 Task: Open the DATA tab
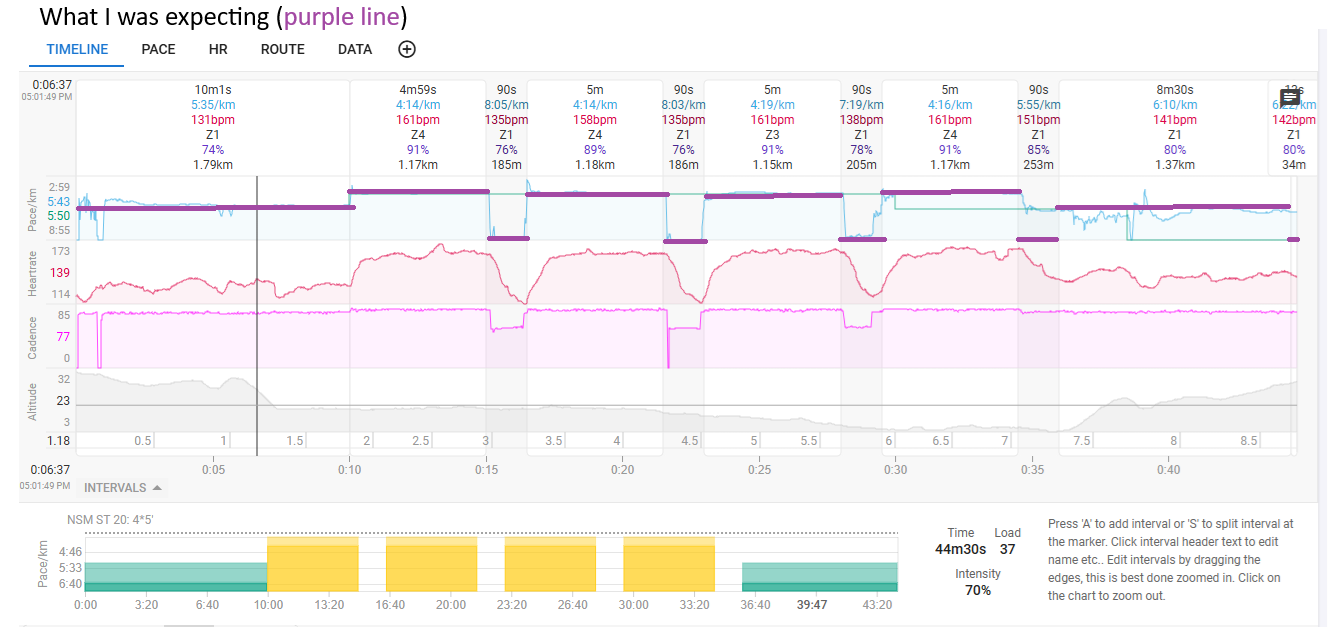click(355, 49)
